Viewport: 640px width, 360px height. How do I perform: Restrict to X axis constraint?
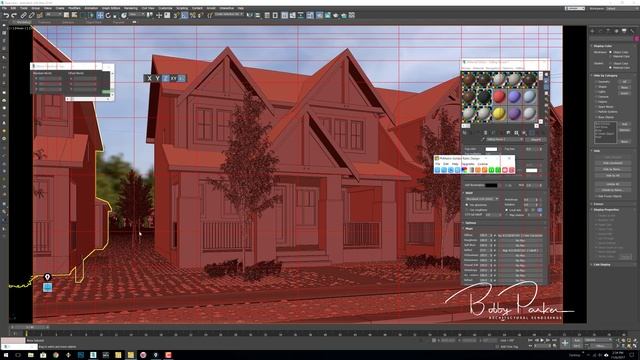pos(149,78)
